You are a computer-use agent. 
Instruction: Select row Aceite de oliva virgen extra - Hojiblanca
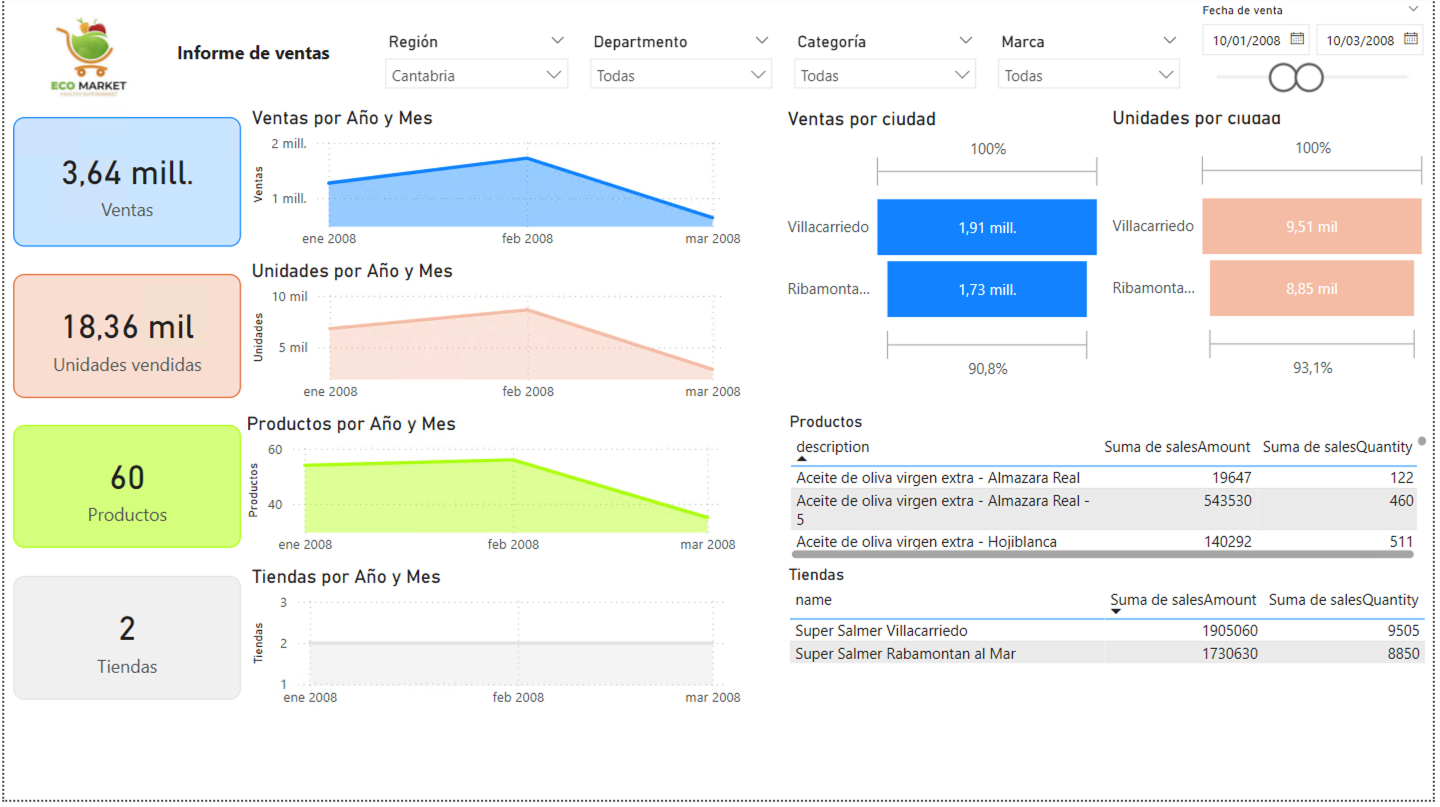[x=1103, y=541]
